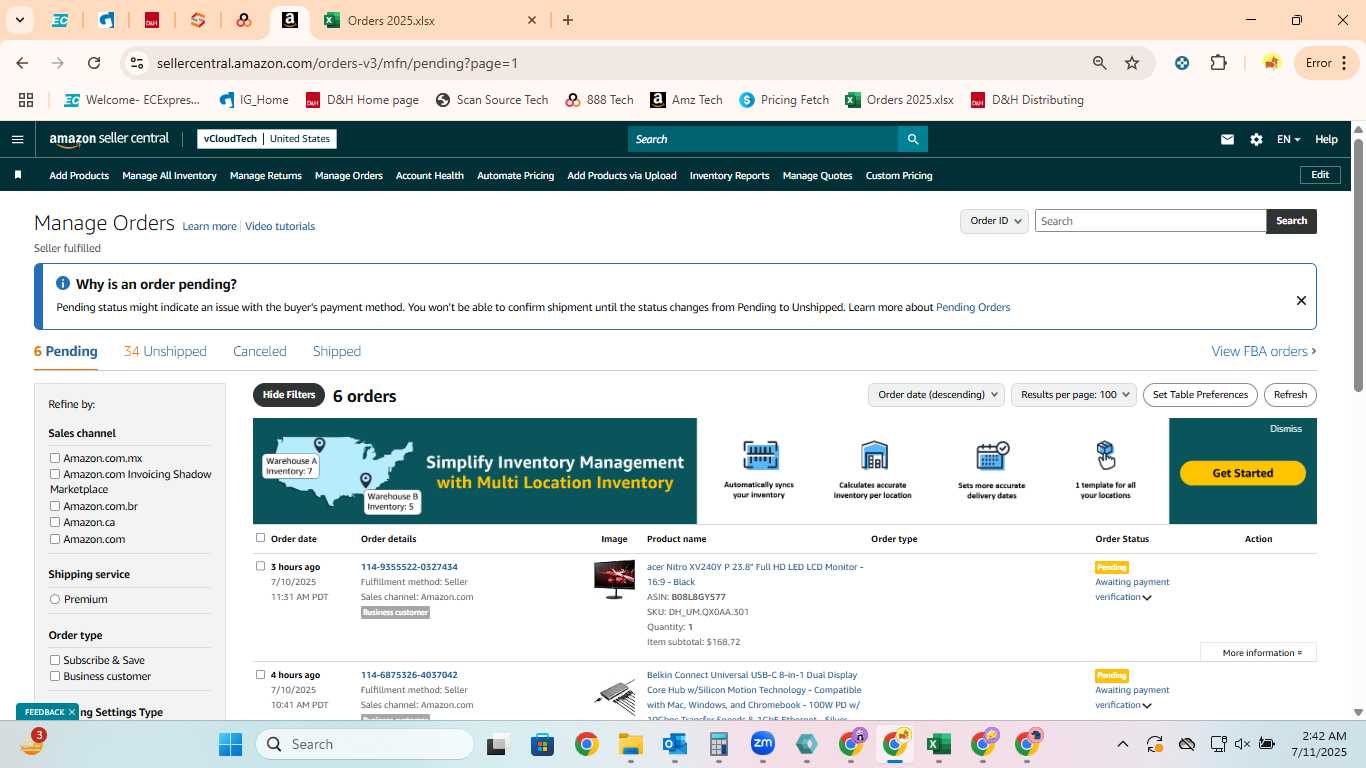
Task: Open the EN language dropdown
Action: [1288, 140]
